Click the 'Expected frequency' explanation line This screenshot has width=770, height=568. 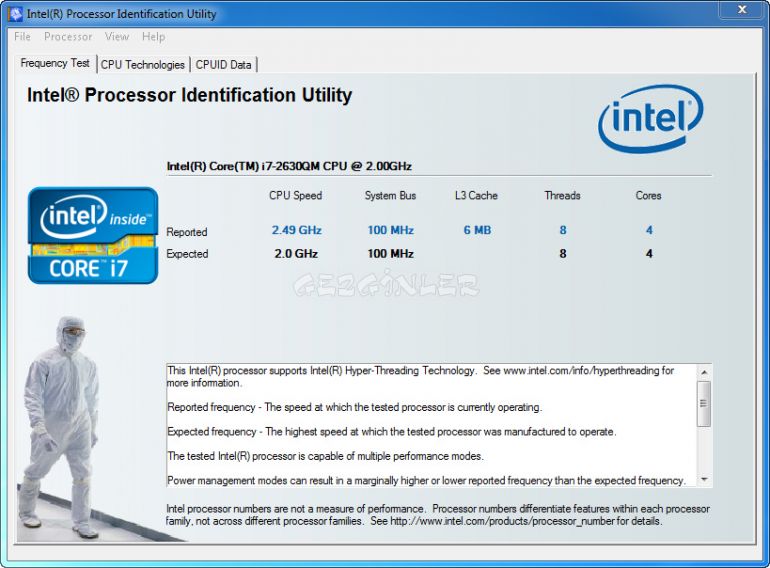coord(391,432)
